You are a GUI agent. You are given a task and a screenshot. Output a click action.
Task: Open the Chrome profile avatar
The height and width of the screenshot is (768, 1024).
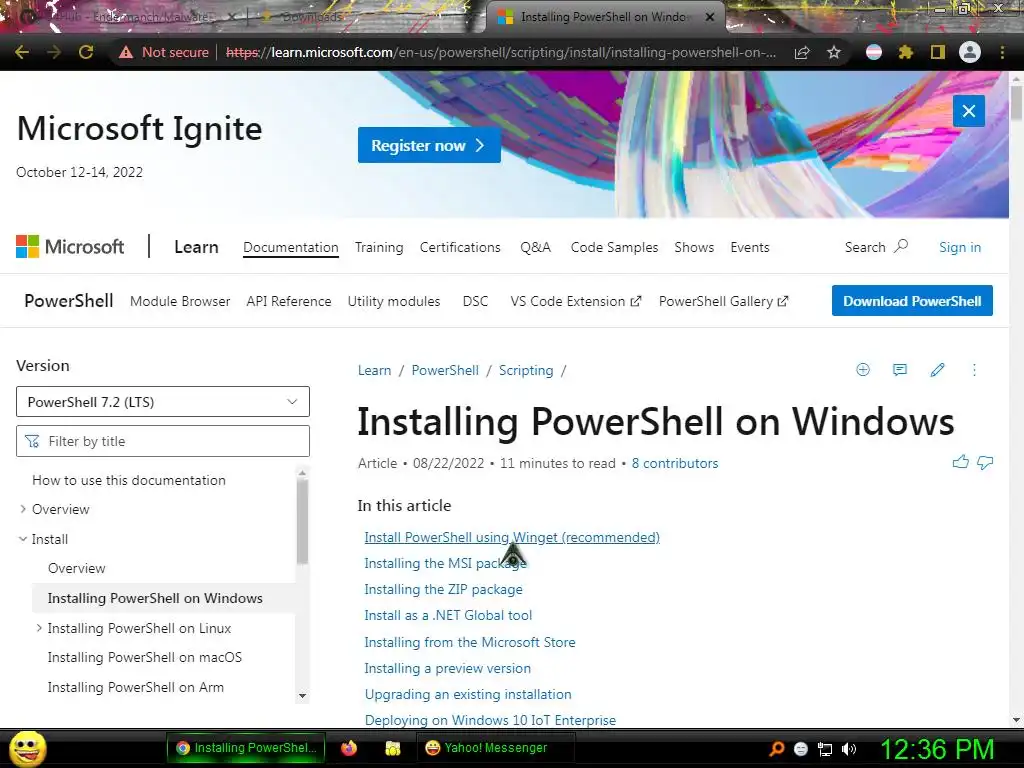970,52
